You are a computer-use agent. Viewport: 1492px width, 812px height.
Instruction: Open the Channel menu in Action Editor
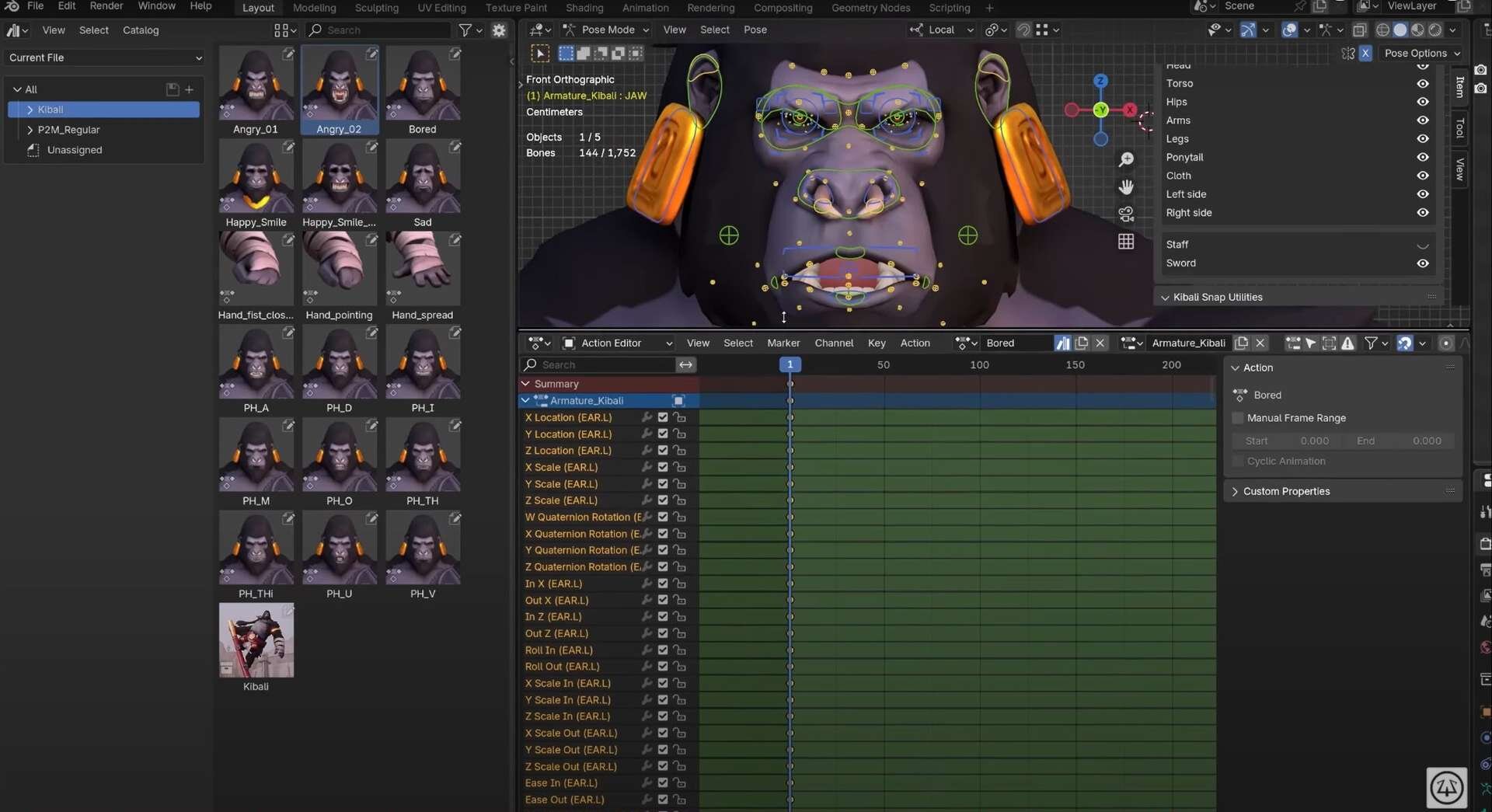tap(834, 343)
